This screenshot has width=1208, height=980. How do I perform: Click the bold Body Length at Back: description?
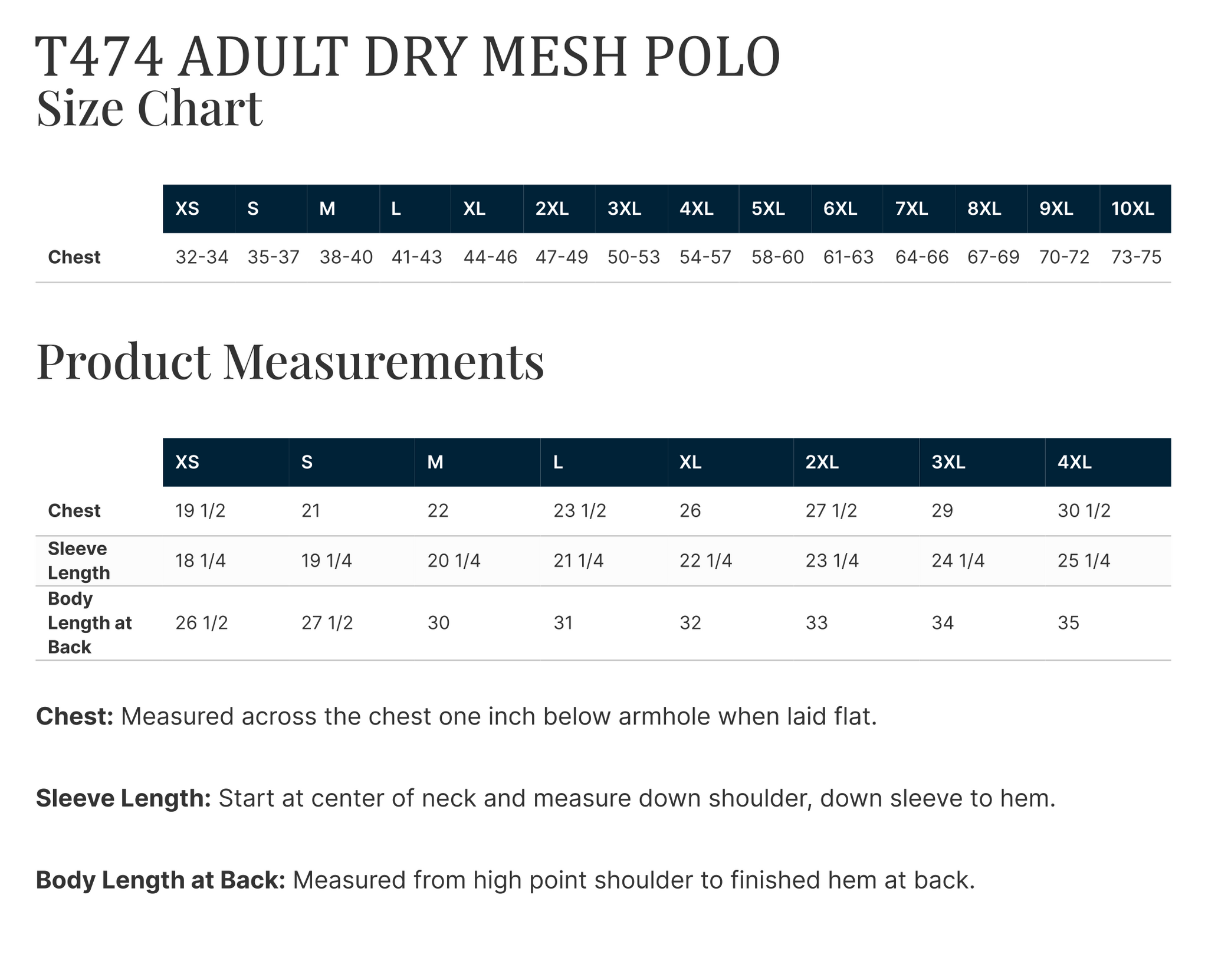point(160,880)
